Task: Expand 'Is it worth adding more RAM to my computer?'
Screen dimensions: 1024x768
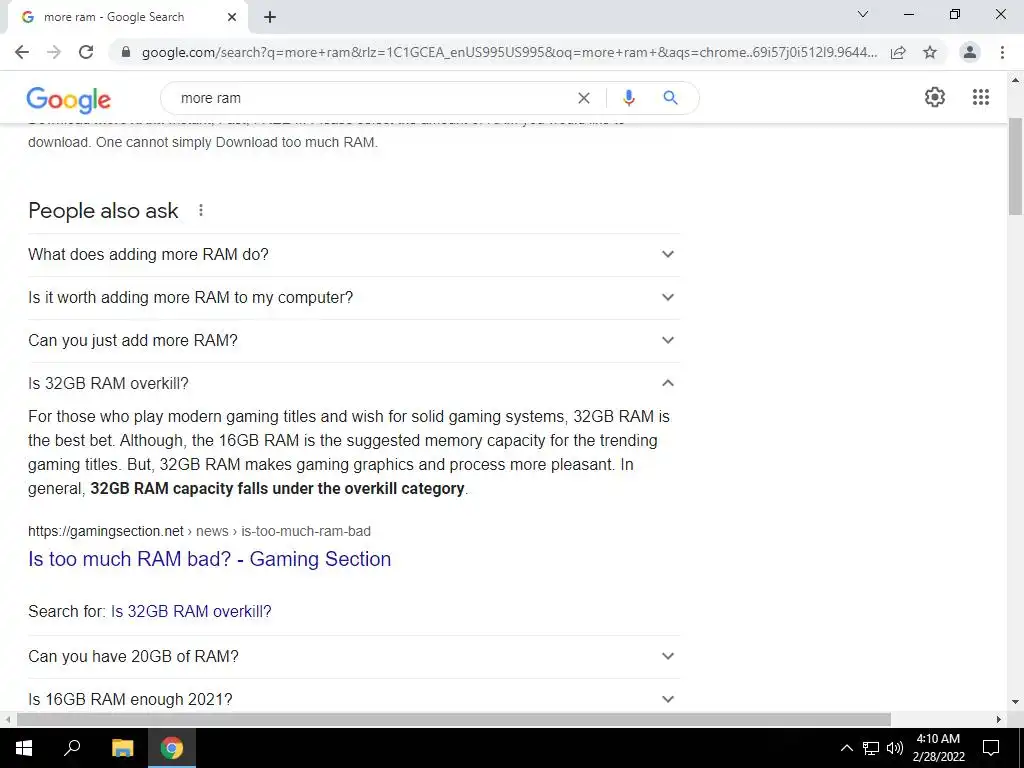Action: 353,297
